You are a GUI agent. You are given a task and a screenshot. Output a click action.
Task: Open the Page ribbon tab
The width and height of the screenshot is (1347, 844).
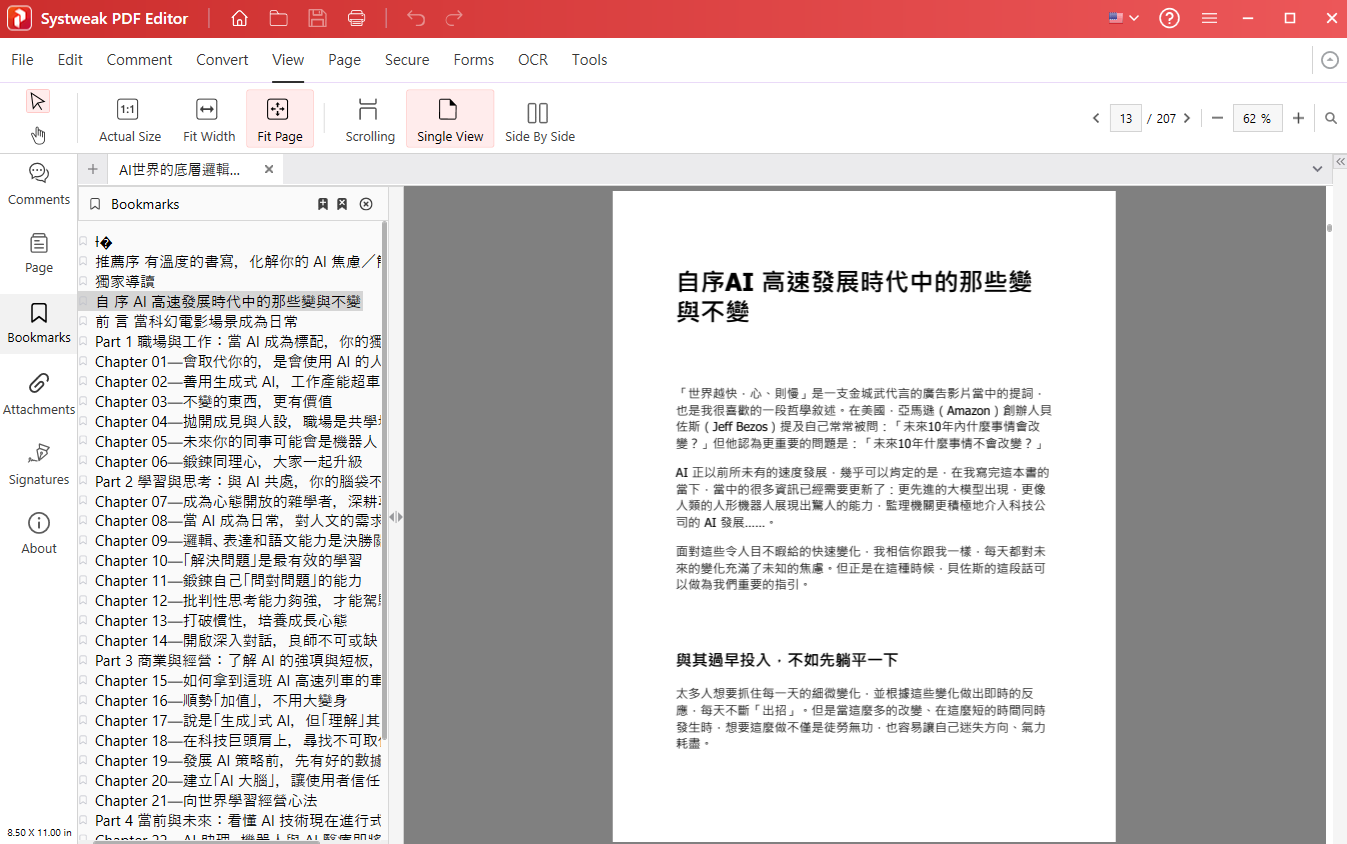(344, 60)
